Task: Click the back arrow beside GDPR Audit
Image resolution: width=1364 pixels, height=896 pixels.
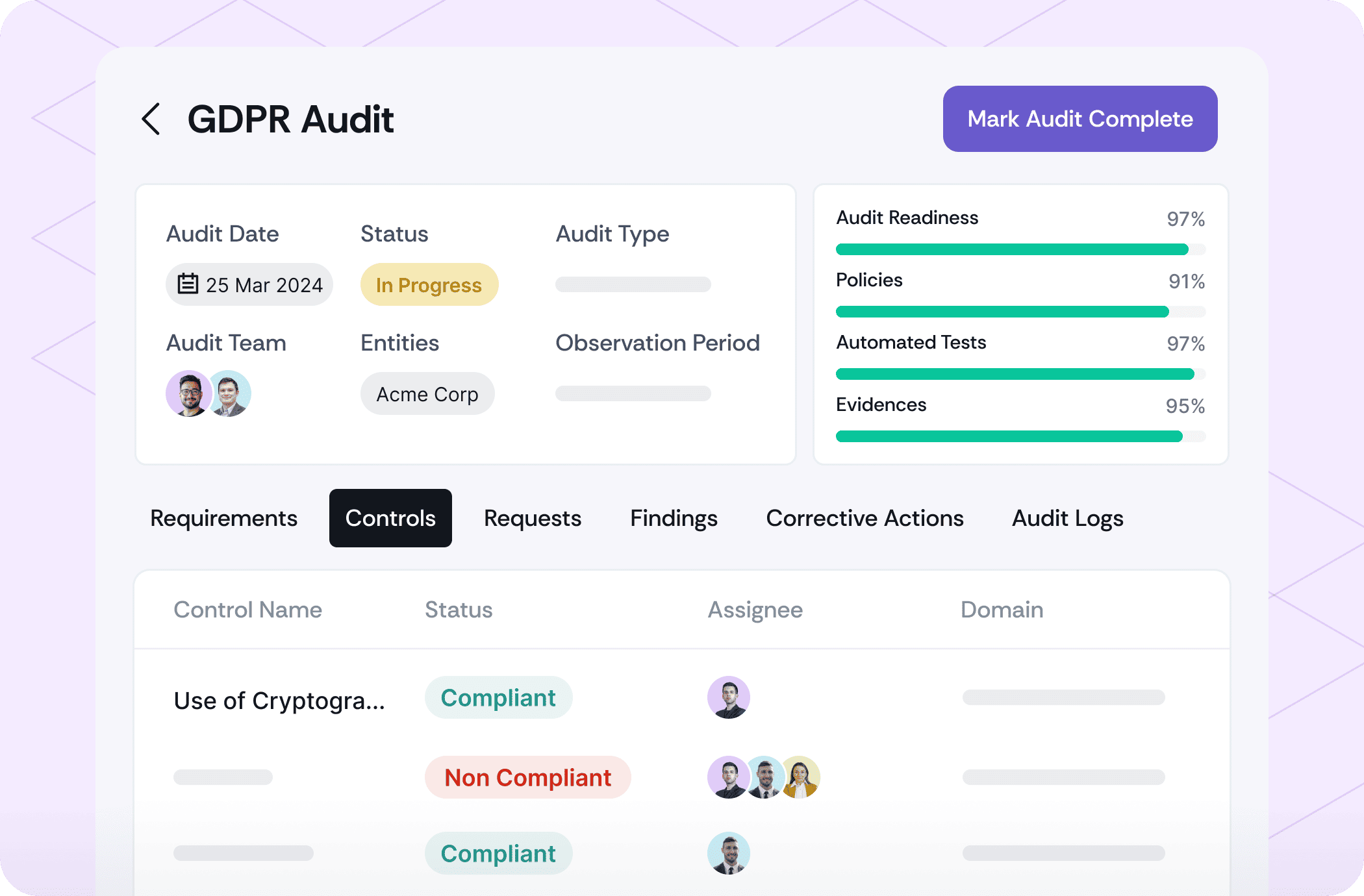Action: (151, 119)
